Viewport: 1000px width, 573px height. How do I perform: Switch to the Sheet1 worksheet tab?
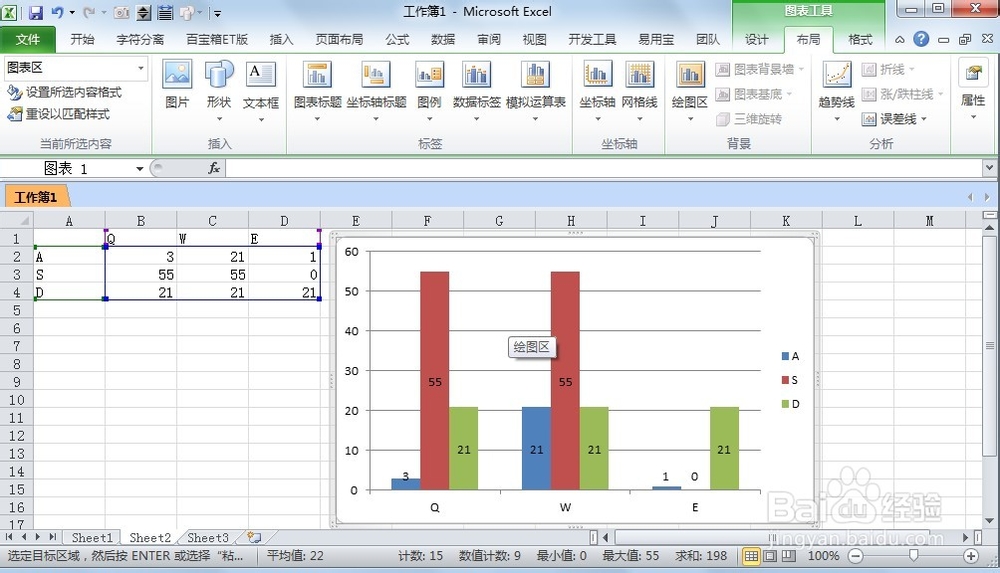[x=92, y=538]
